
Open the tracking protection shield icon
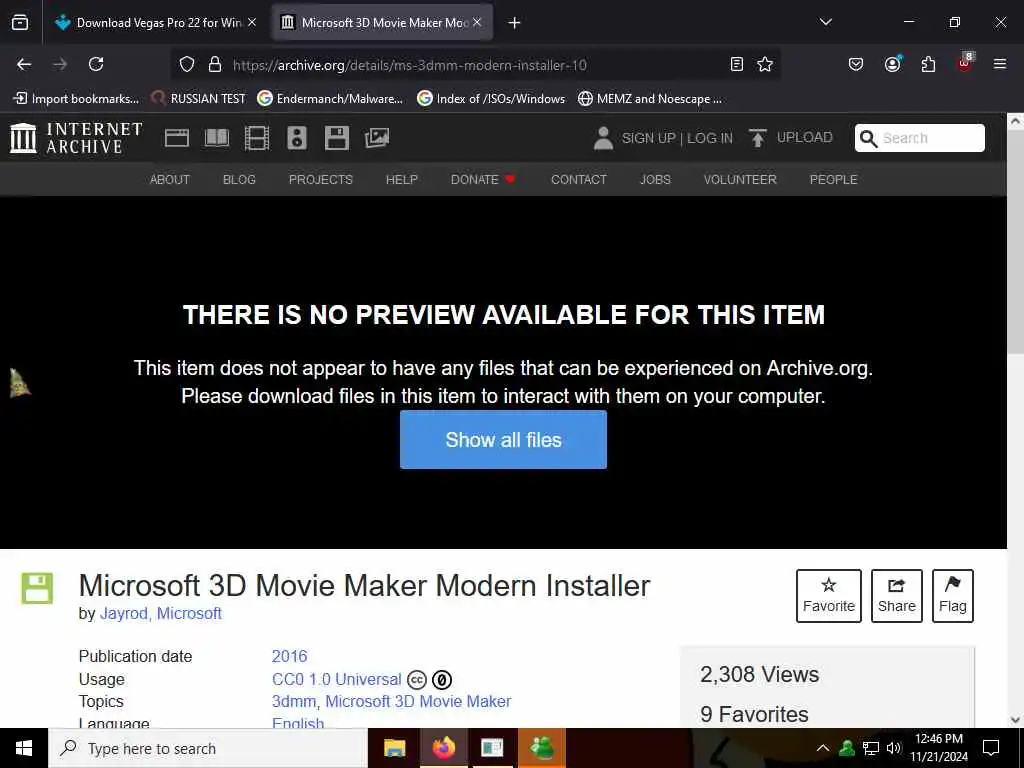[187, 64]
